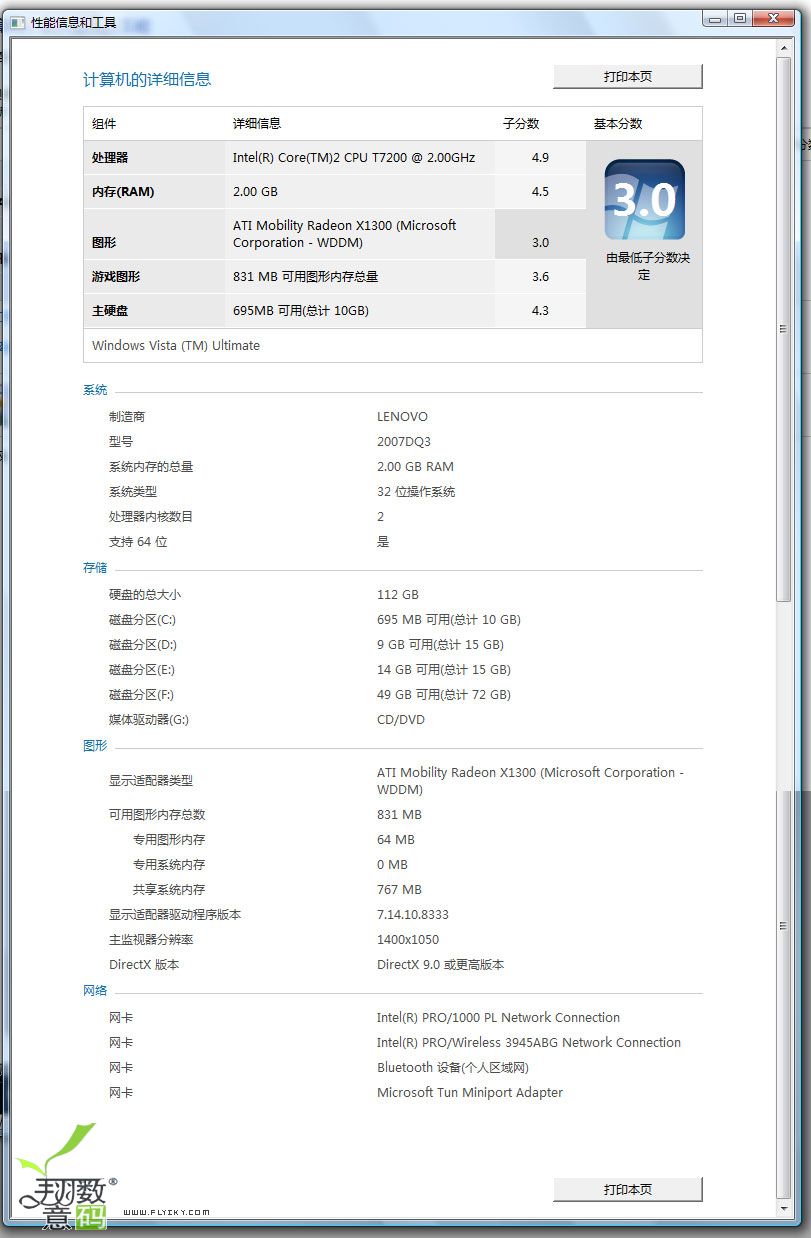
Task: Click the memory subscore "4.5"
Action: coord(540,192)
